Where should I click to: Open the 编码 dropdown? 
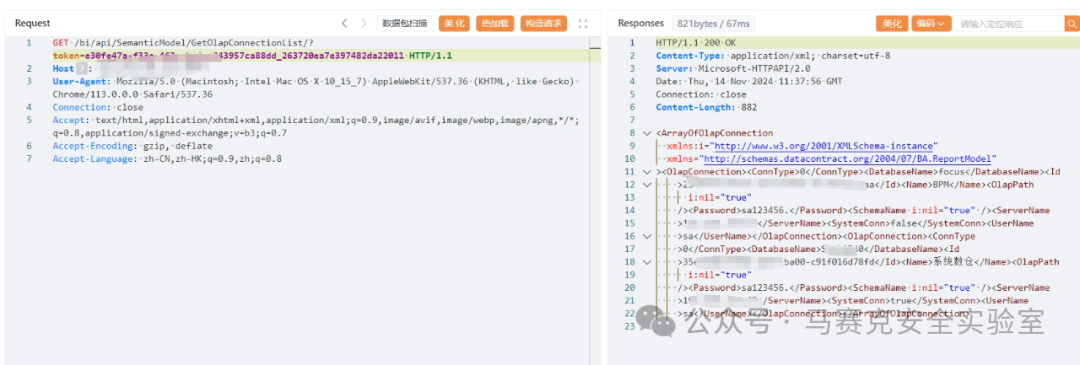click(x=932, y=23)
